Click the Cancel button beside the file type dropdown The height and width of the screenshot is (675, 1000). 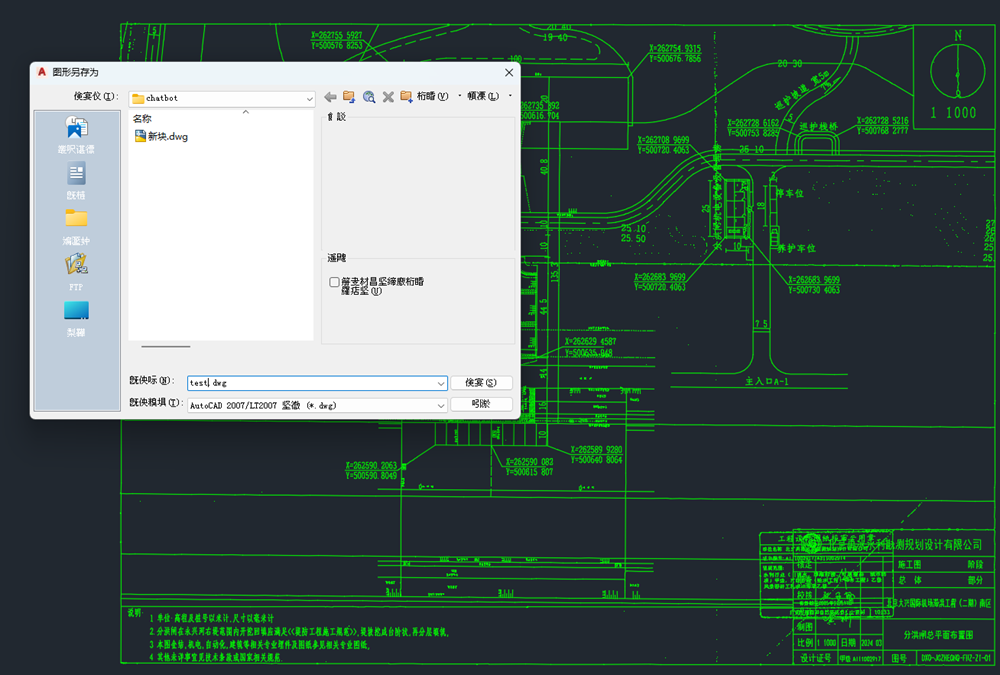pos(481,404)
